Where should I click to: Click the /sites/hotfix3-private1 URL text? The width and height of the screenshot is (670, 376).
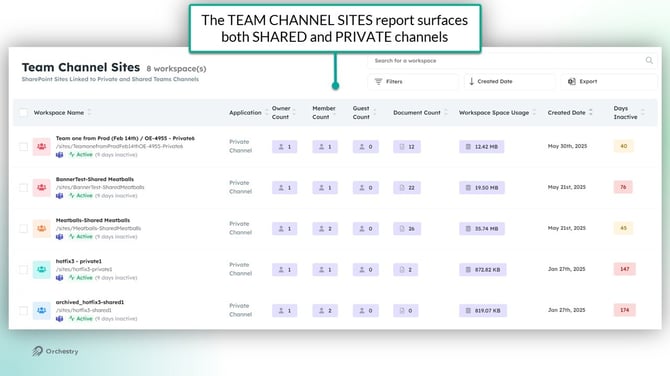click(x=84, y=269)
